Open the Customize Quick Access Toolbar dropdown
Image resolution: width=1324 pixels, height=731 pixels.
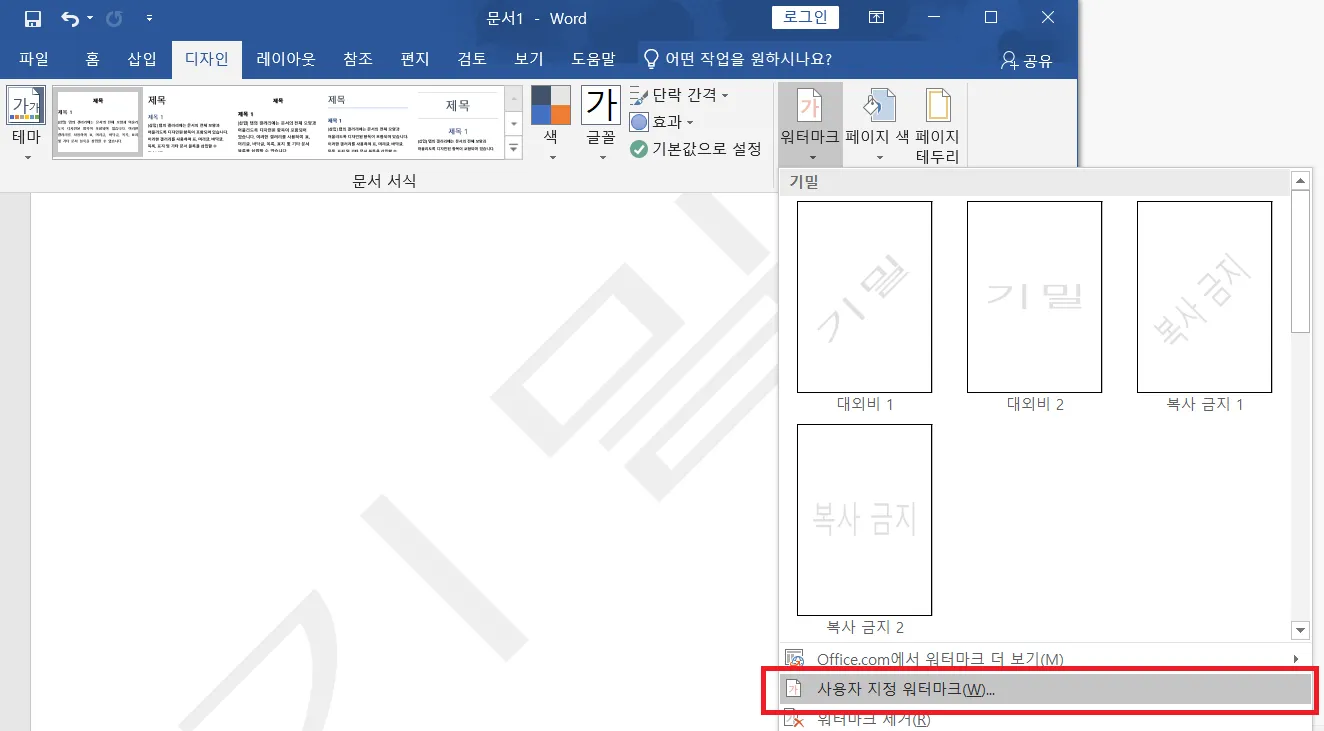(x=150, y=19)
